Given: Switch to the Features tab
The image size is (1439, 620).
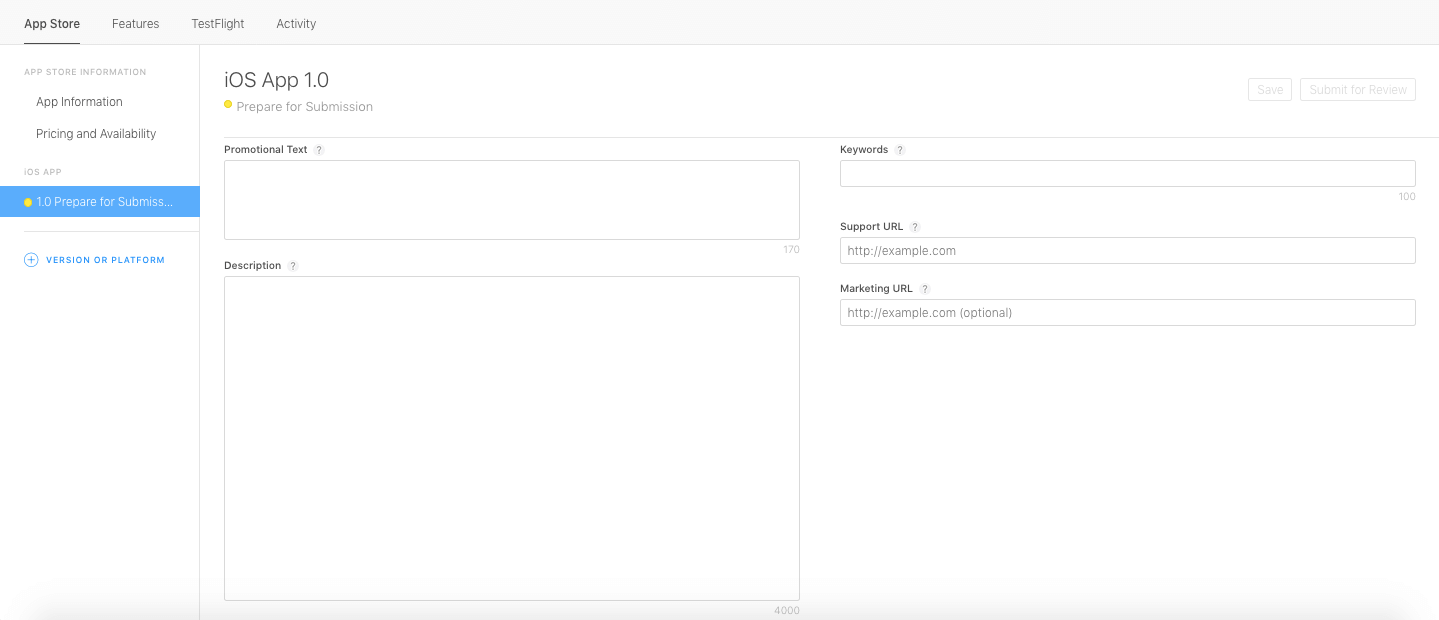Looking at the screenshot, I should (x=136, y=23).
